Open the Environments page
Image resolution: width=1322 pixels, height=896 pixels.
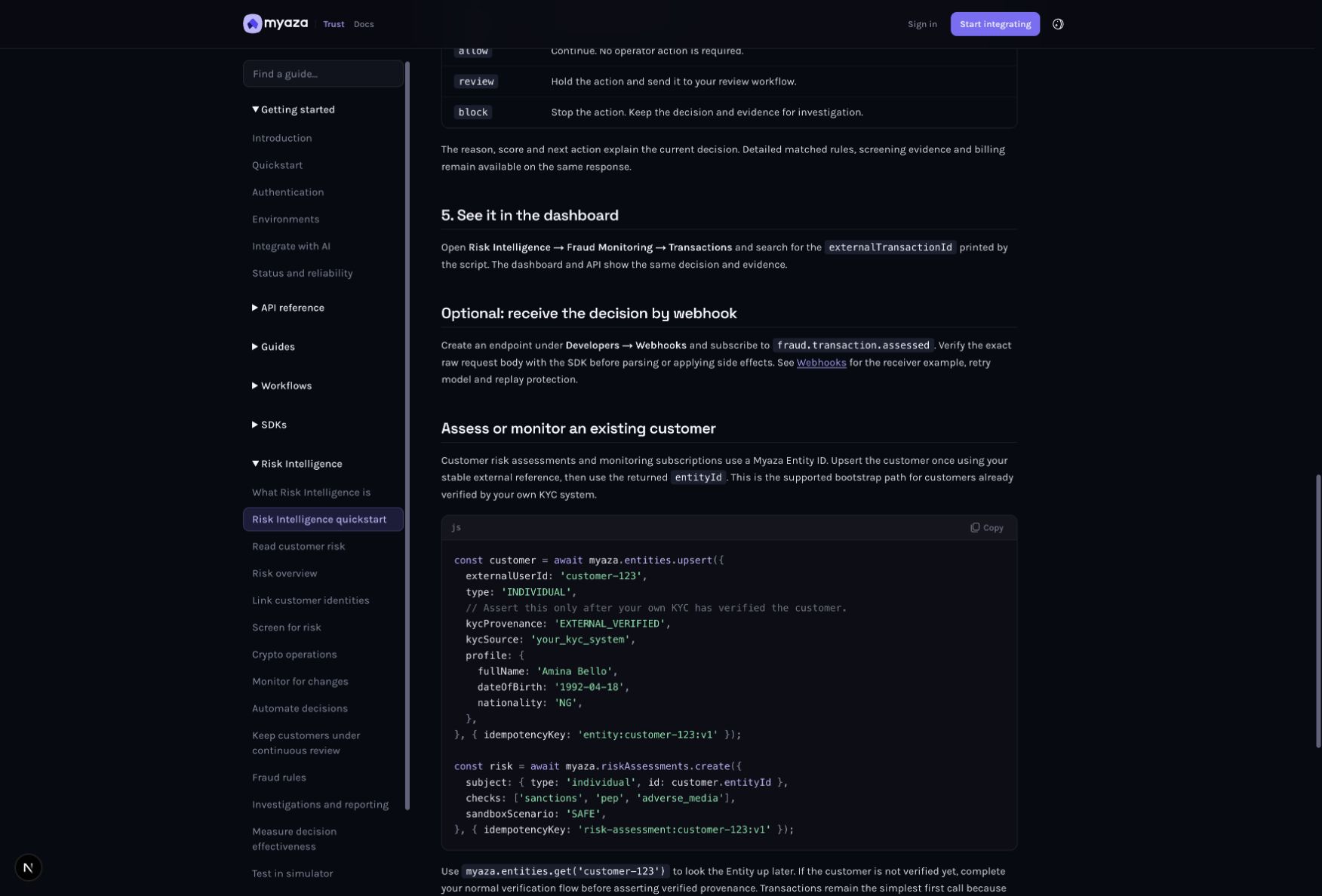(x=286, y=219)
